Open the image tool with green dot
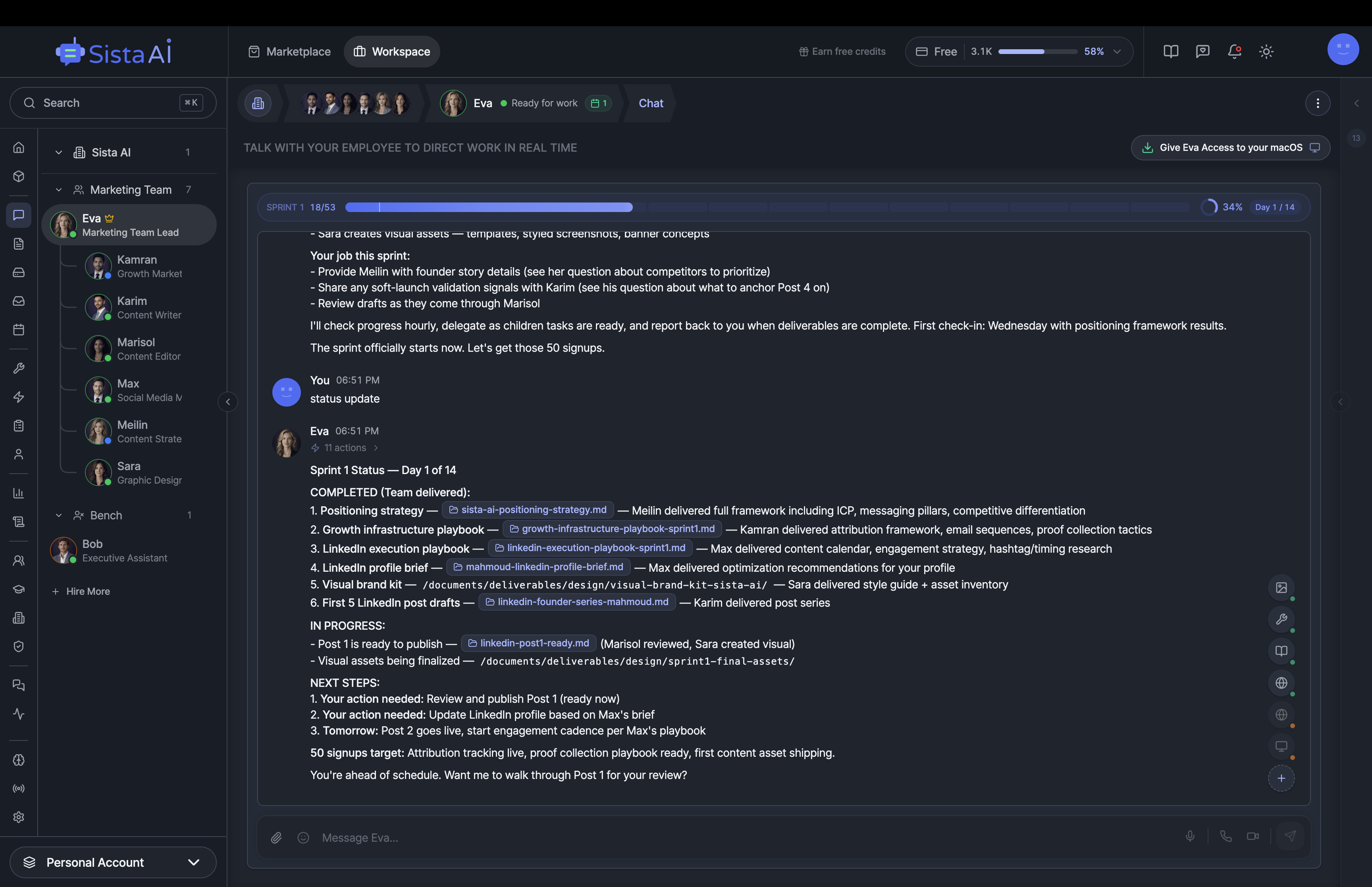The image size is (1372, 887). [1281, 588]
